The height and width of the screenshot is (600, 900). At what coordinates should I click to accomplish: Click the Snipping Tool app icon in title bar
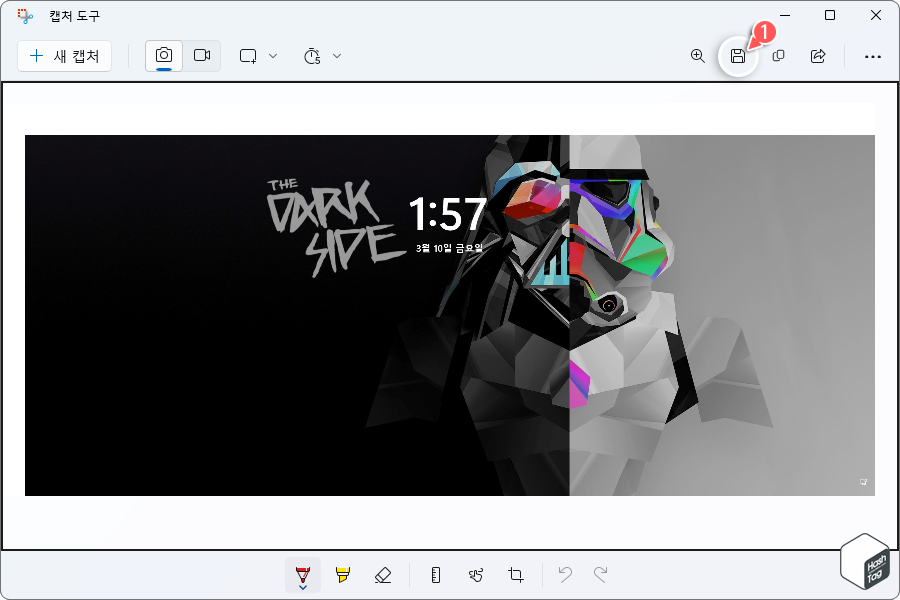point(25,16)
